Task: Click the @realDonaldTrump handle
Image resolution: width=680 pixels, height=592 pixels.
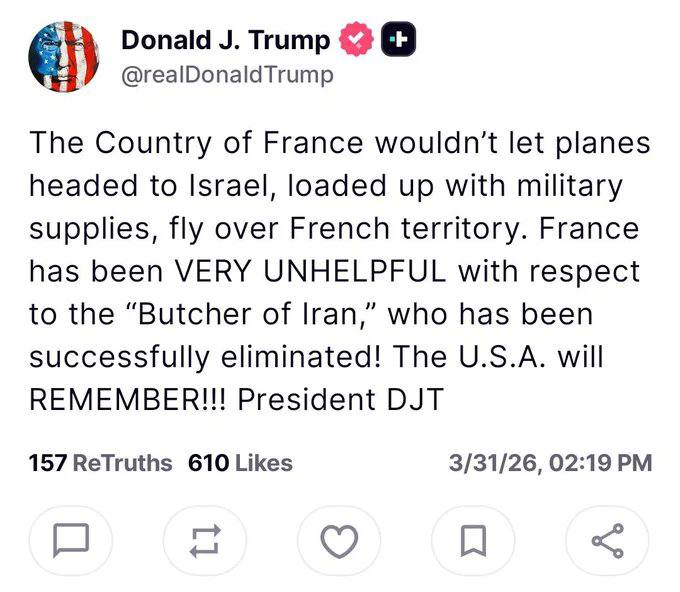Action: (x=227, y=75)
